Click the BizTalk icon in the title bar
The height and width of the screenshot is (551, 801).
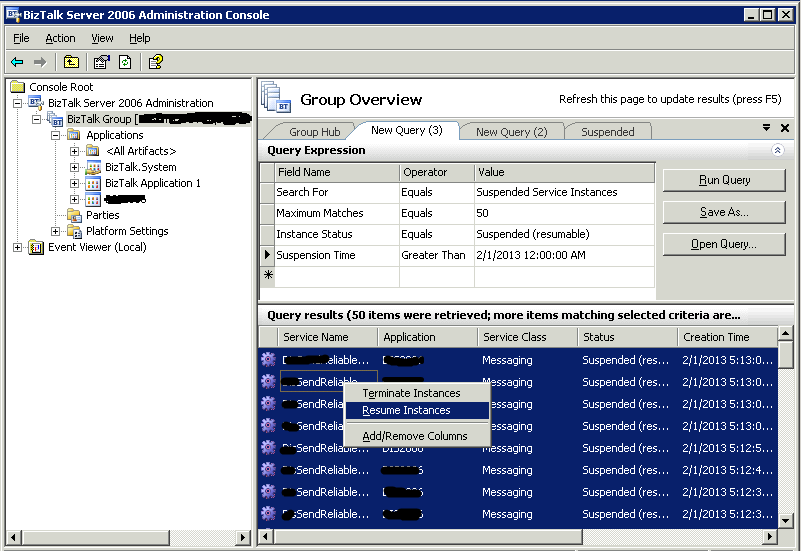(x=13, y=14)
